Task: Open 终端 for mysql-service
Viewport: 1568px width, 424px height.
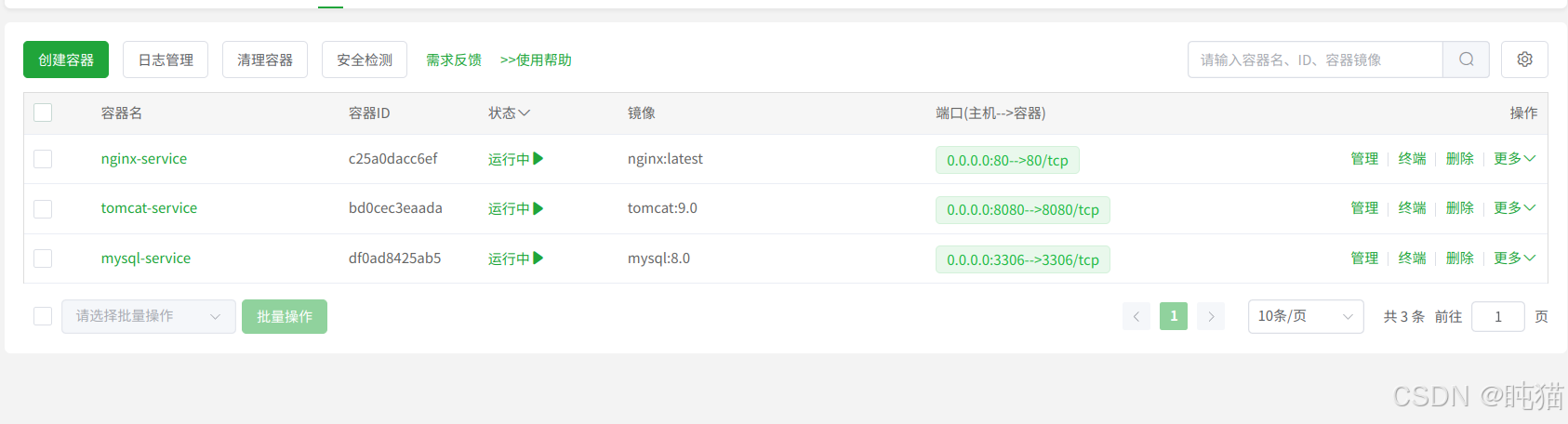Action: (1412, 258)
